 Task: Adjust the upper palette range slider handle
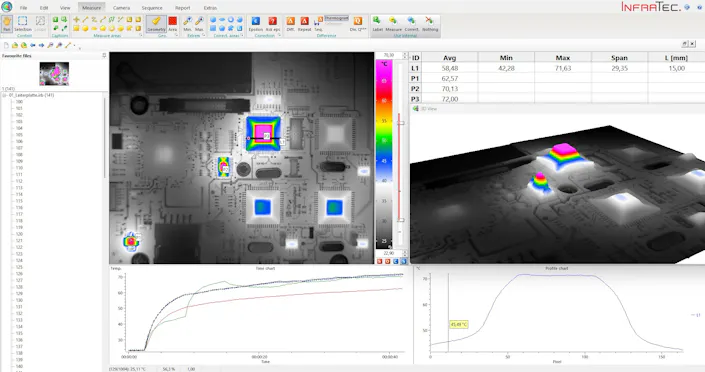pyautogui.click(x=400, y=123)
